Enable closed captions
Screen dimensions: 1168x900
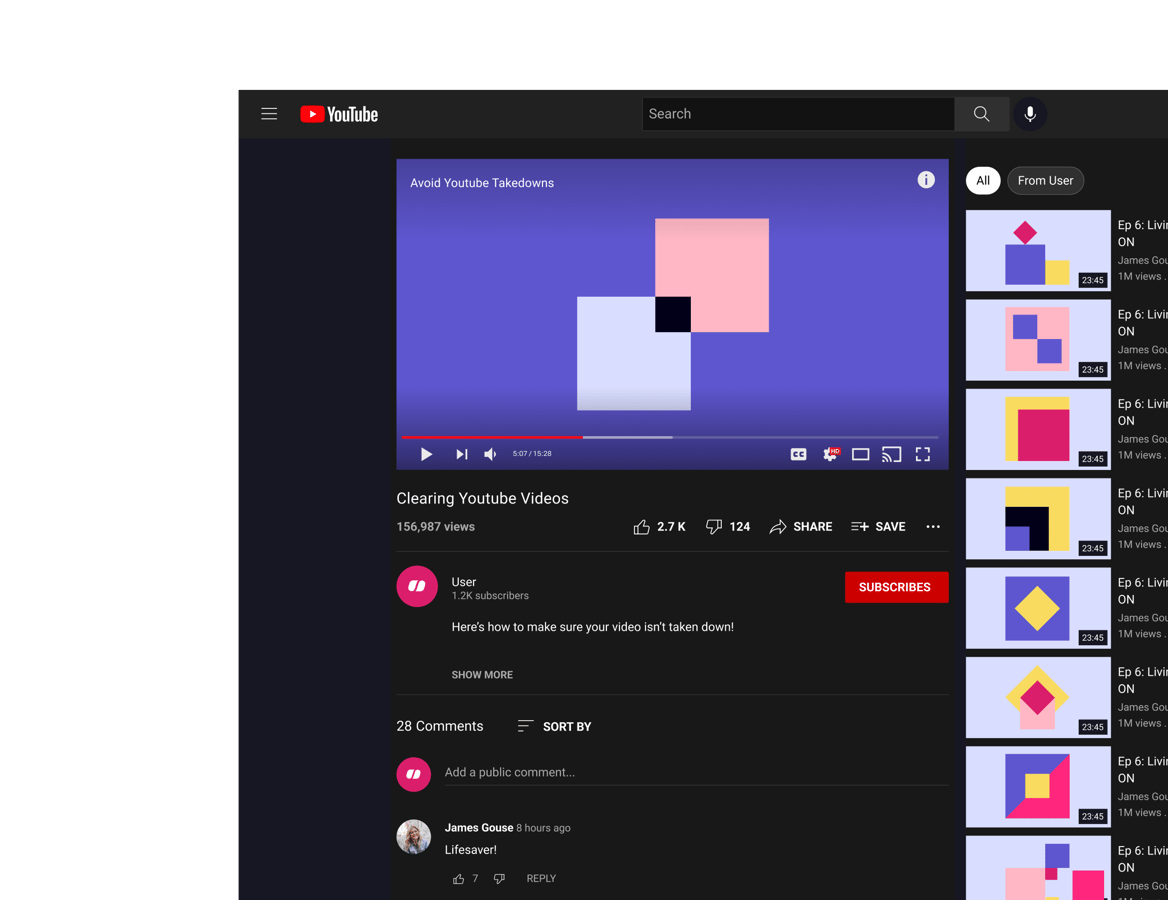(x=798, y=454)
